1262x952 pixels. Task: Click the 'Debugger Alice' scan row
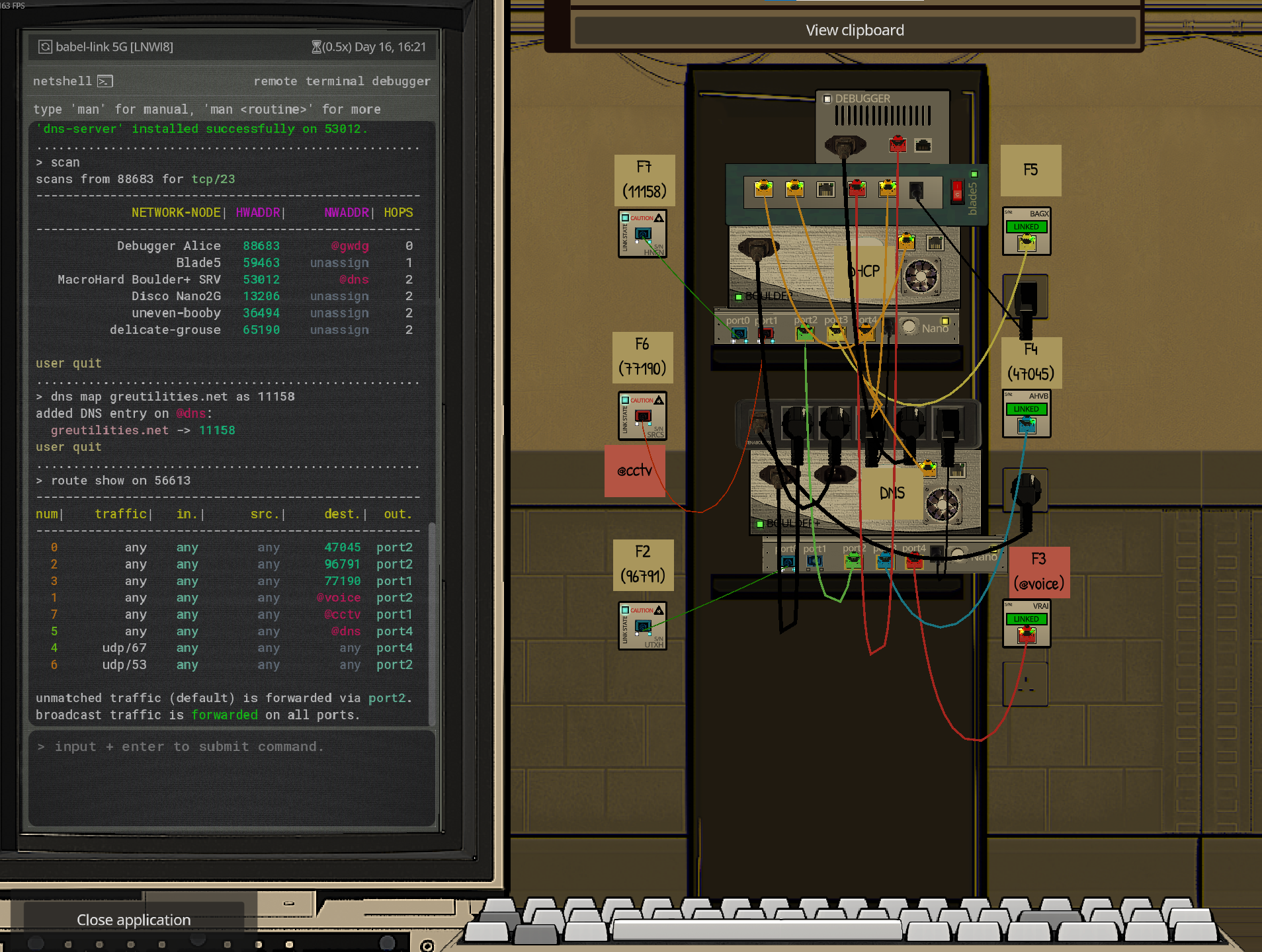(x=224, y=246)
